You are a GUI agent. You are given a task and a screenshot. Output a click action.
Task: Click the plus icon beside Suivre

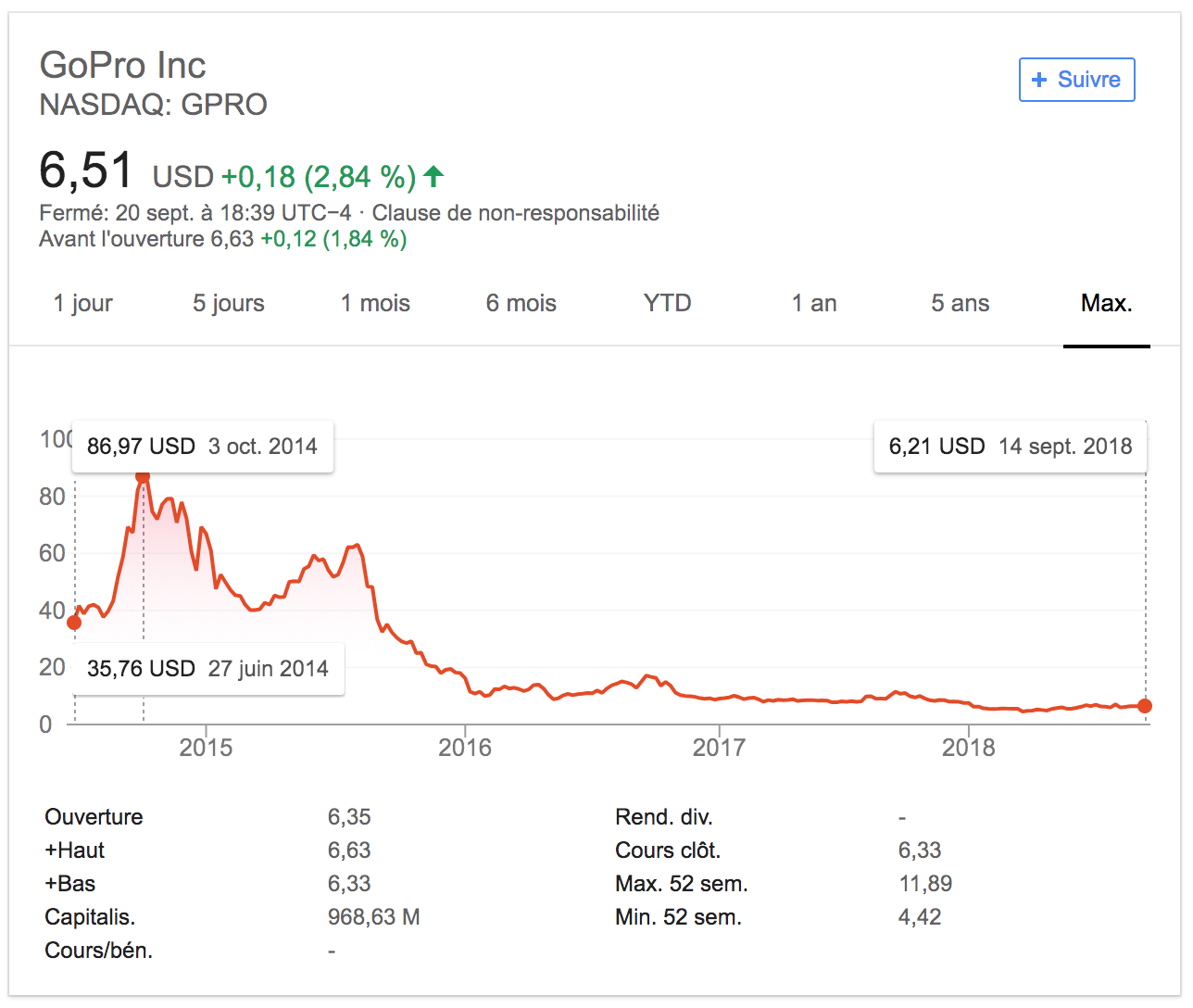1039,80
